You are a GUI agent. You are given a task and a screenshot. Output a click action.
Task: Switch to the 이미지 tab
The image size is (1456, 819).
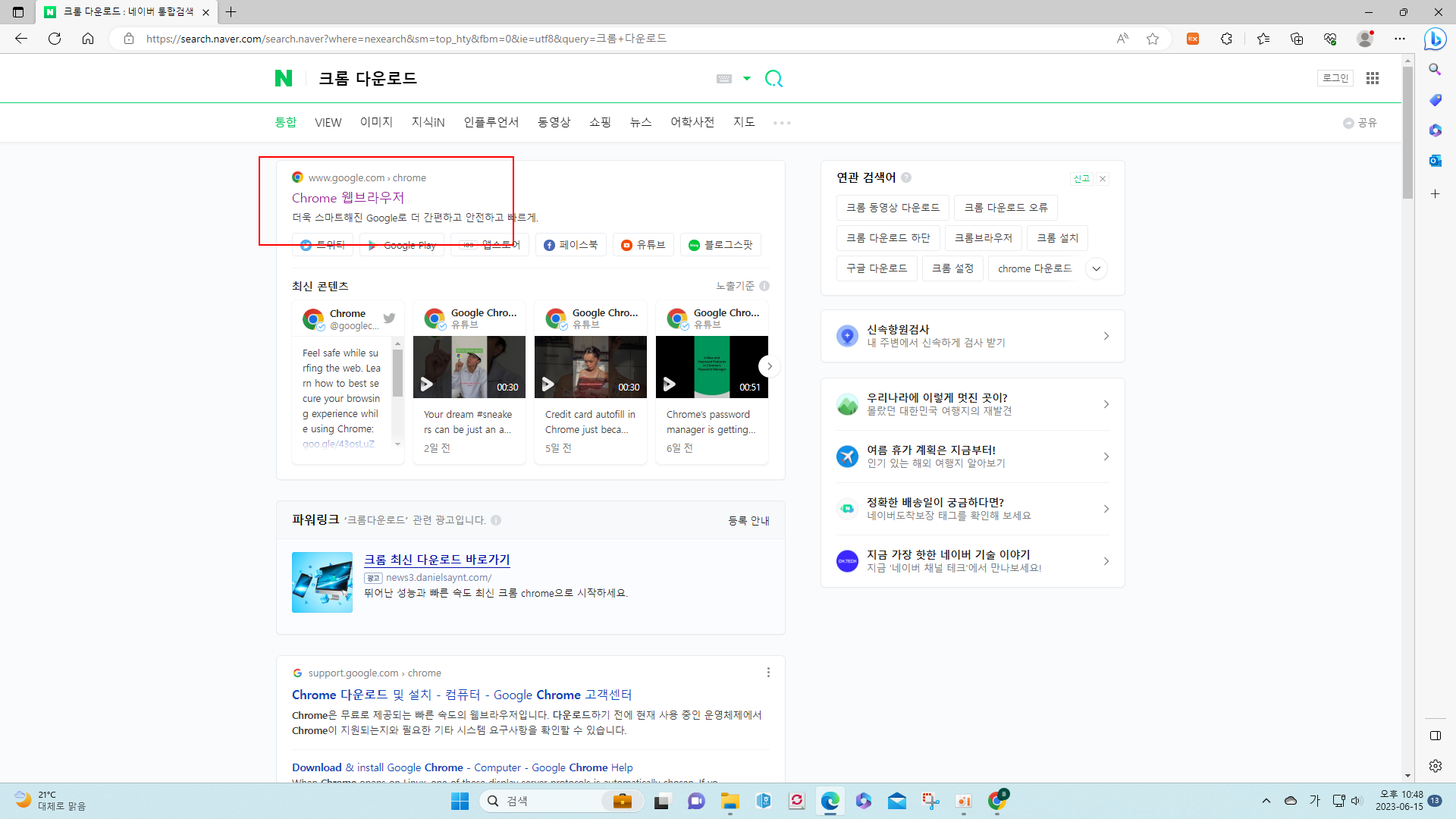click(x=376, y=122)
